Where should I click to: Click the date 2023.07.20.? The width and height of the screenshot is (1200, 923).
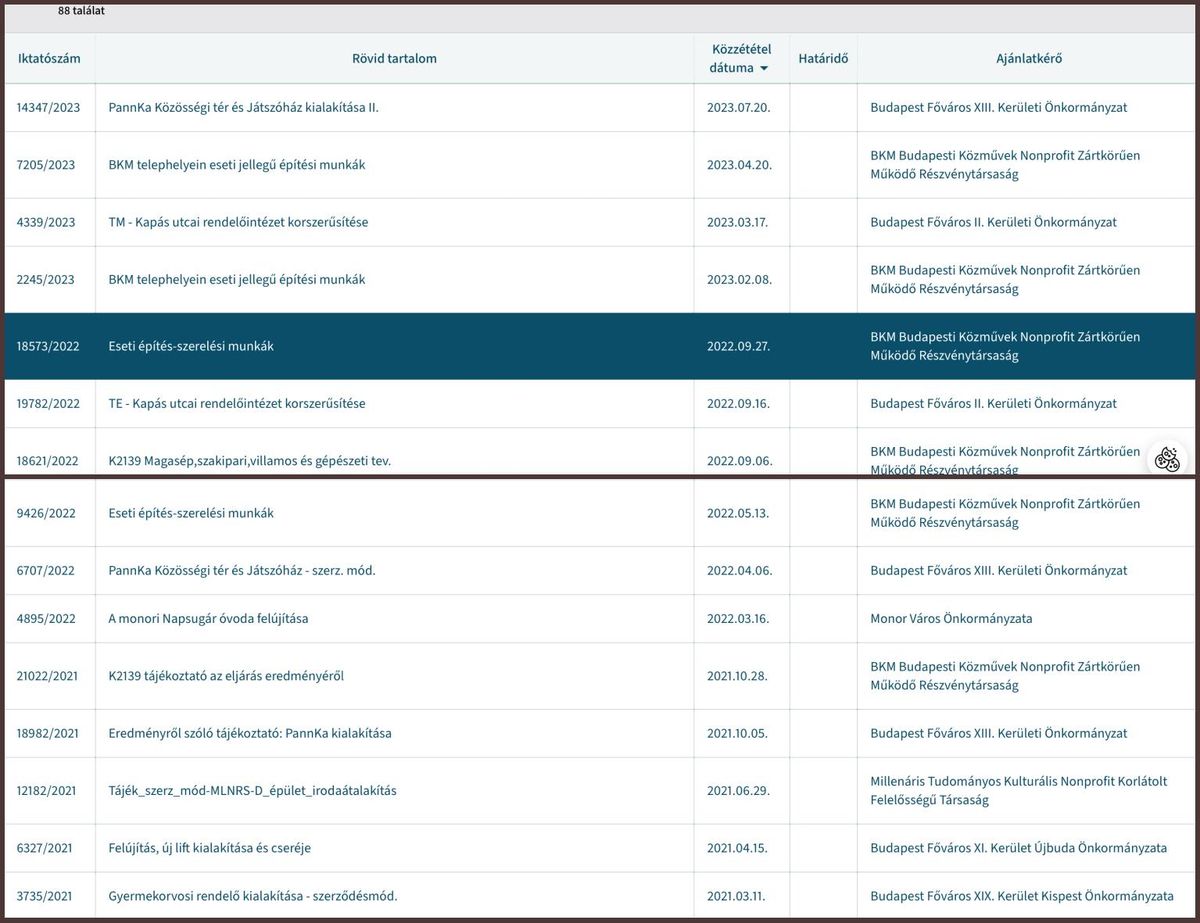pyautogui.click(x=738, y=107)
